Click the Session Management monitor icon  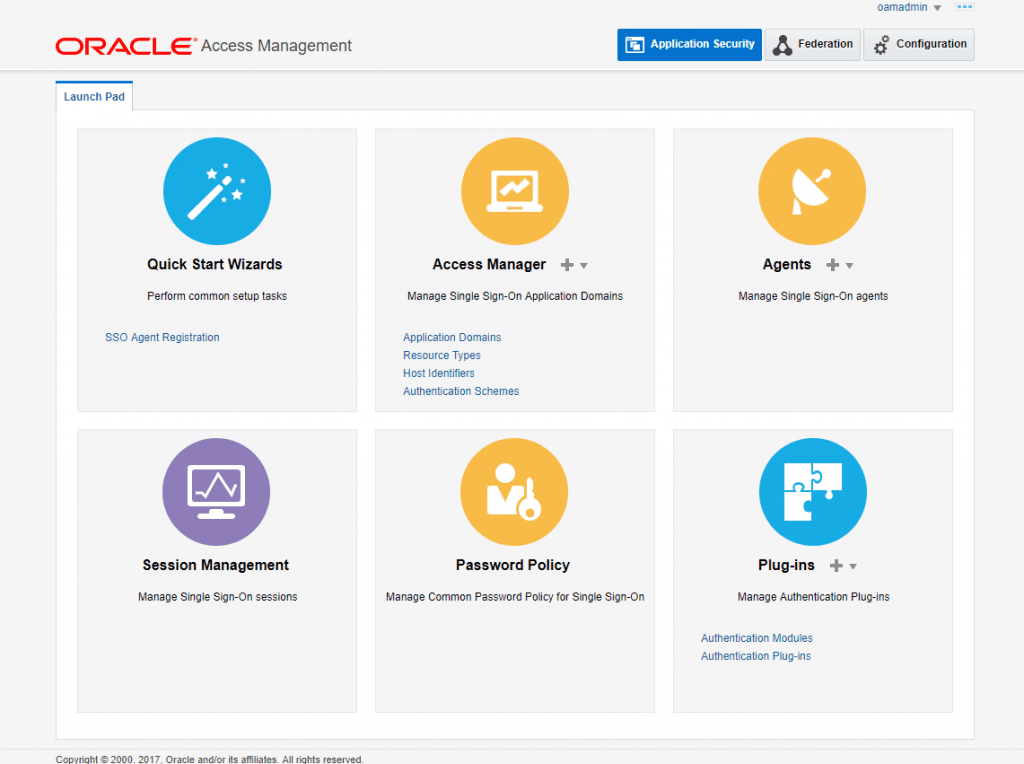(x=216, y=492)
